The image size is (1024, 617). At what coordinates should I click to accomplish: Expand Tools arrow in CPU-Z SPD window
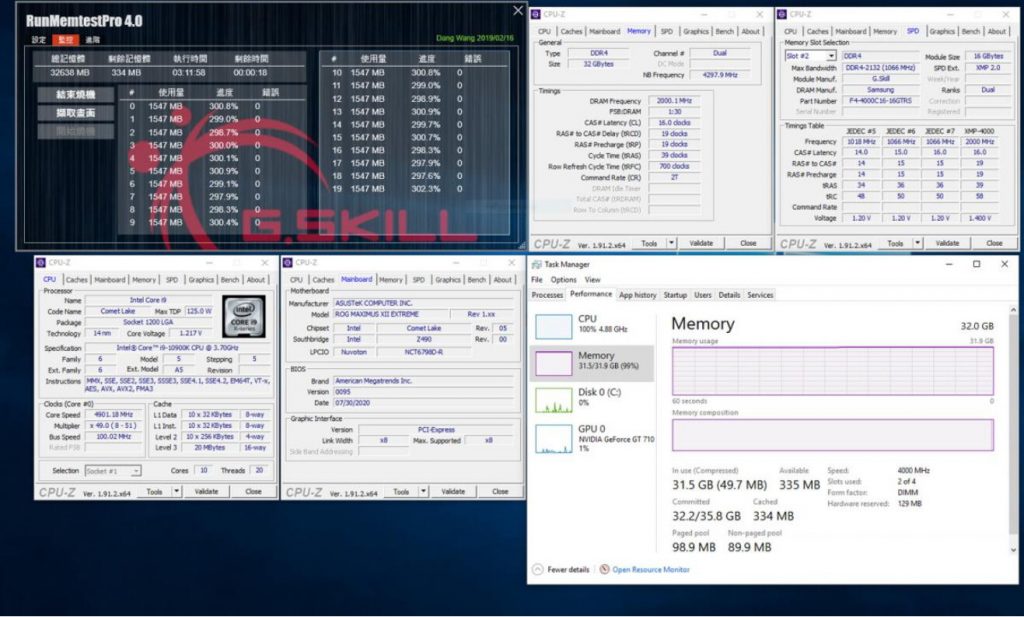pos(918,243)
